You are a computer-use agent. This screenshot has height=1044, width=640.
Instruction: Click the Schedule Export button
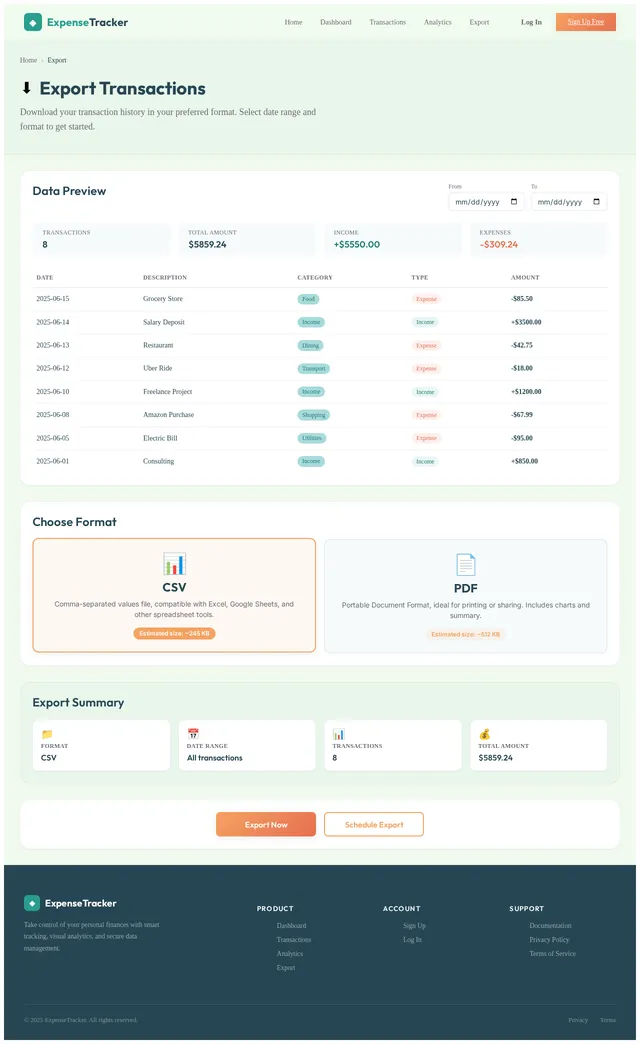[x=374, y=824]
